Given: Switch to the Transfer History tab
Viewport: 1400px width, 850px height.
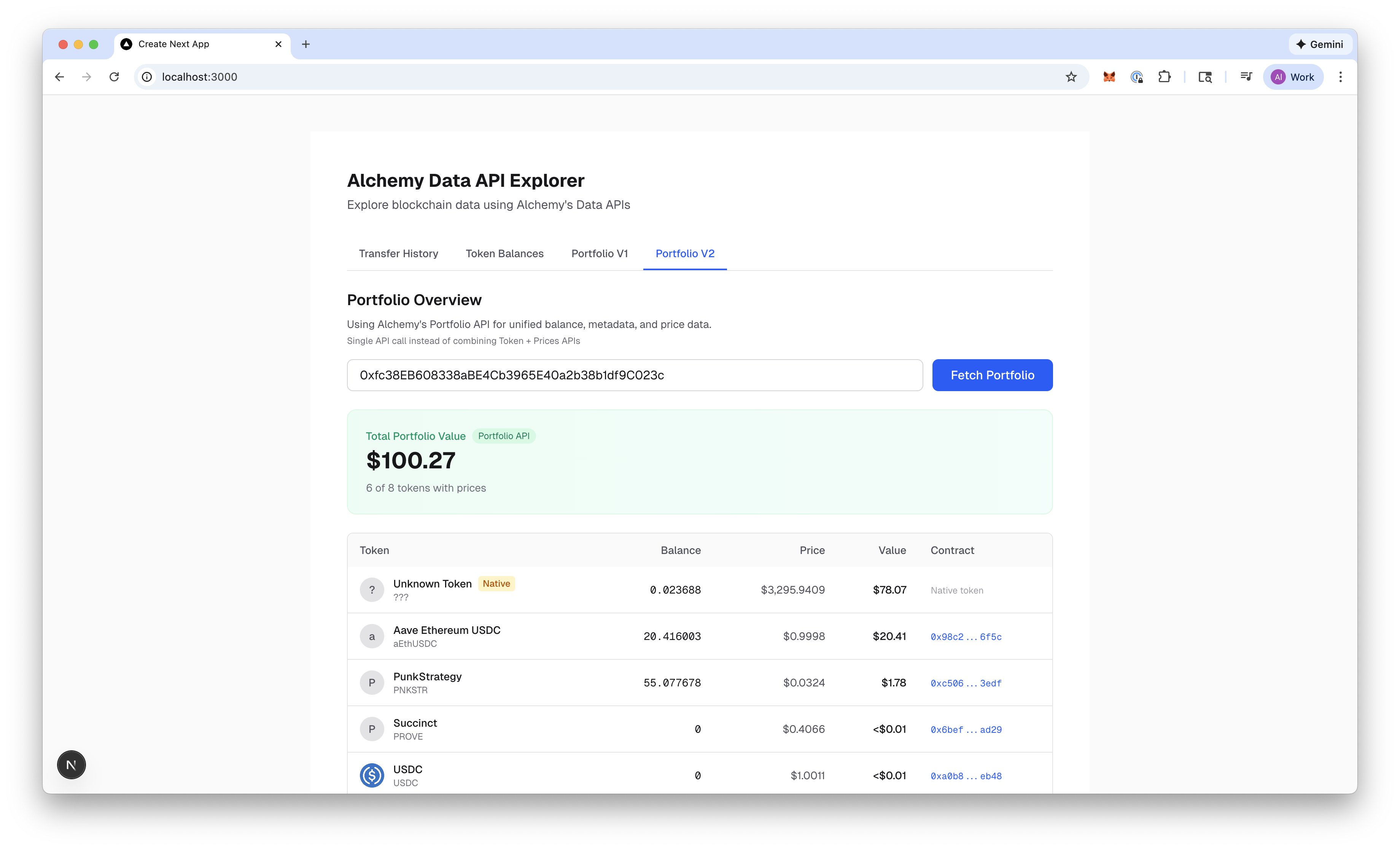Looking at the screenshot, I should tap(398, 253).
